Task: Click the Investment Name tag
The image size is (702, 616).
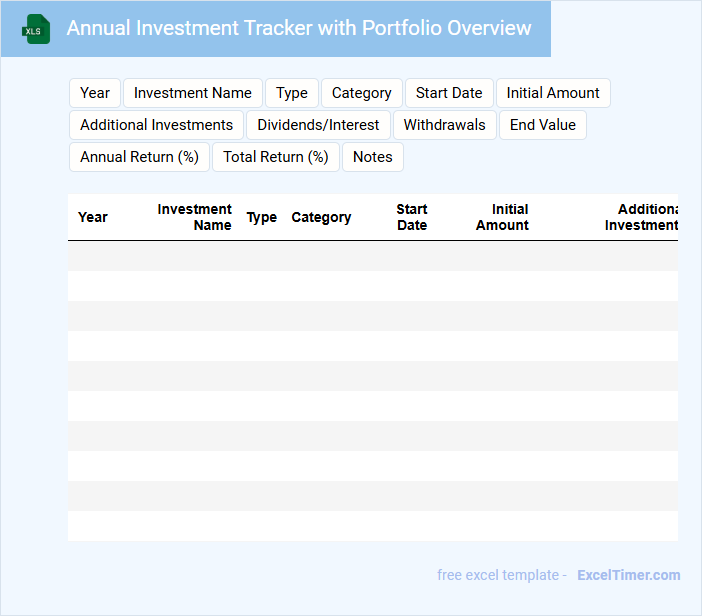Action: coord(193,93)
